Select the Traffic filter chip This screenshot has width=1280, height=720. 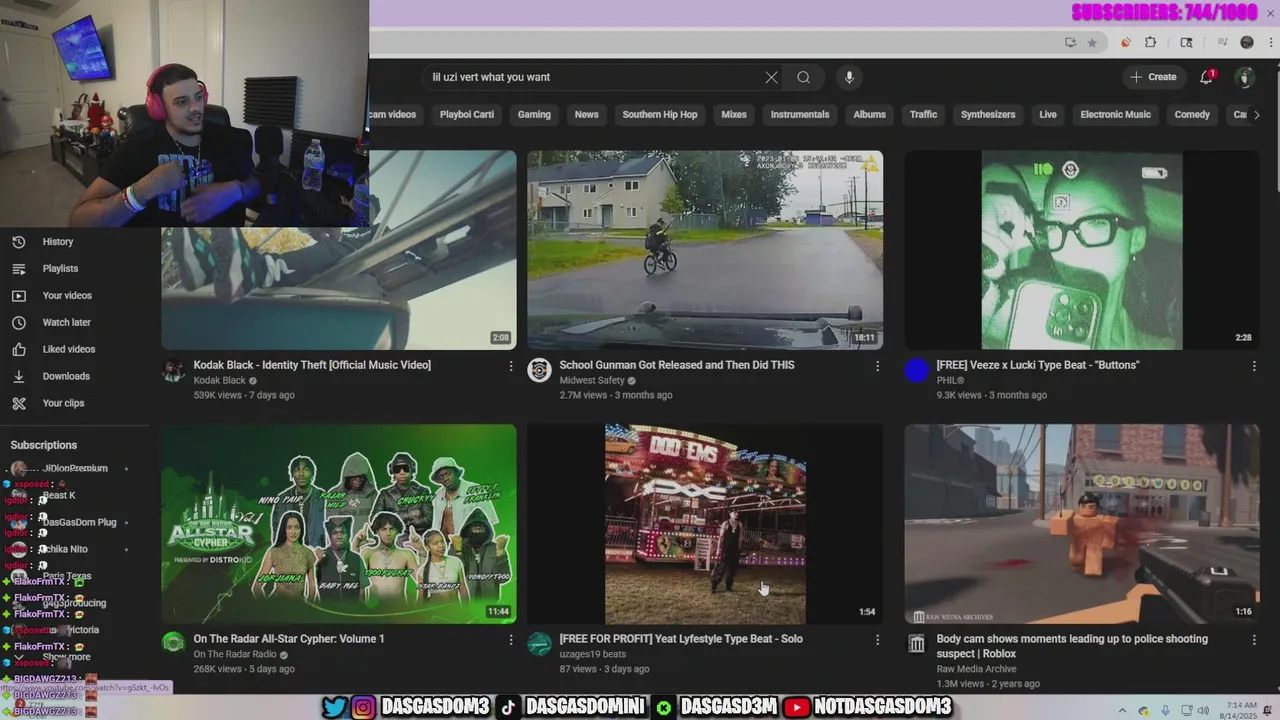coord(923,115)
